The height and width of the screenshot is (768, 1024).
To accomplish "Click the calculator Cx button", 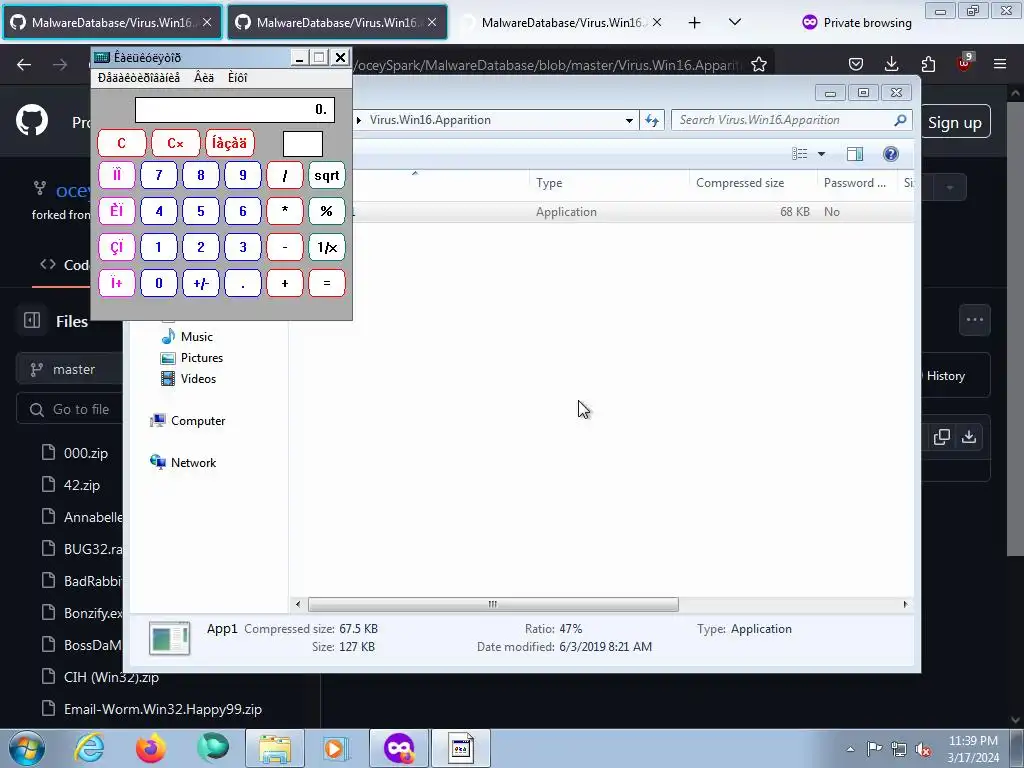I will pyautogui.click(x=176, y=143).
